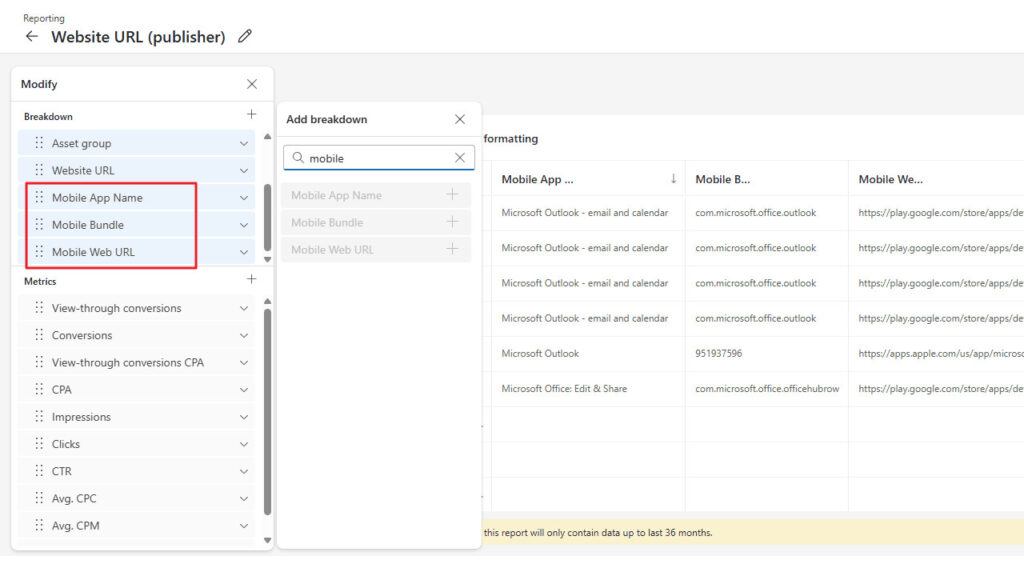Screen dimensions: 1024x576
Task: Grab the drag handle for Impressions
Action: [39, 417]
